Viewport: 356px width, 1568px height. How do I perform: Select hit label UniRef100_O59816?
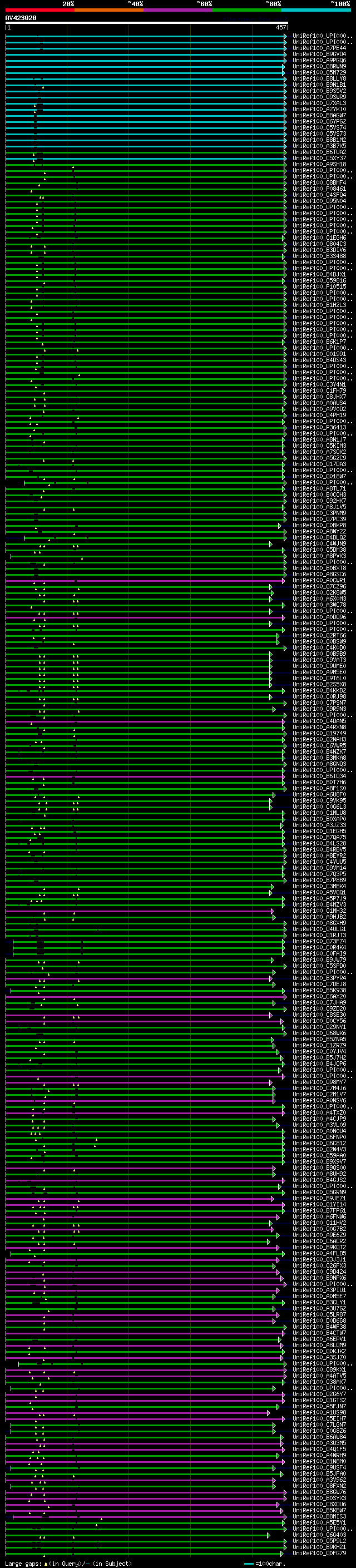point(319,280)
